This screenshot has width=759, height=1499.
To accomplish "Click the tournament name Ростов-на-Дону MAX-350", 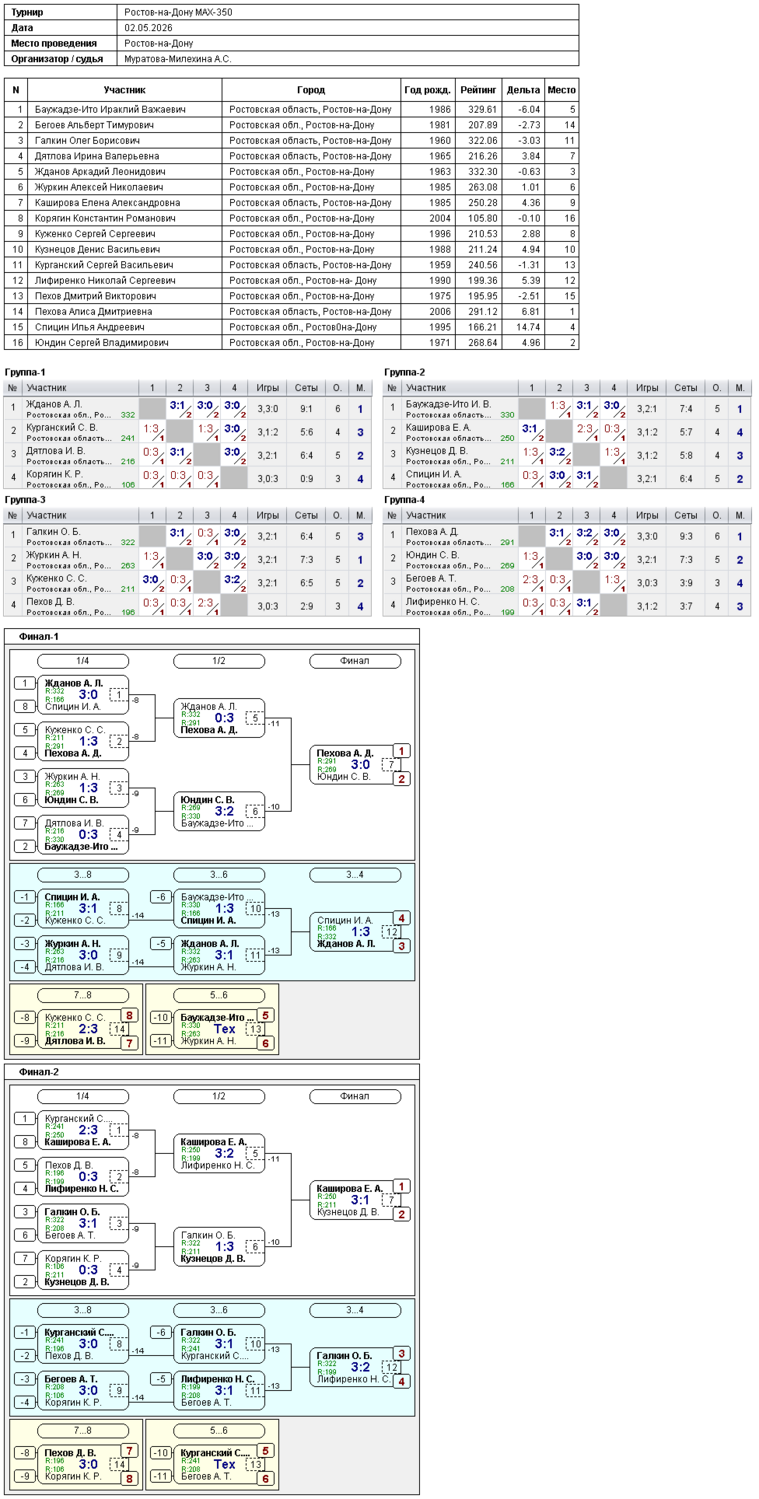I will 171,12.
